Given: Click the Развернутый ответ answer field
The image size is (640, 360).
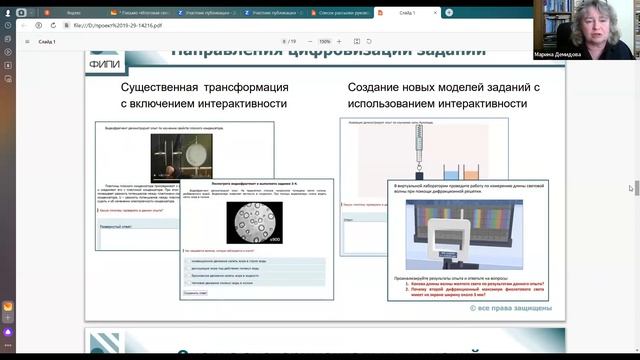Looking at the screenshot, I should point(139,238).
